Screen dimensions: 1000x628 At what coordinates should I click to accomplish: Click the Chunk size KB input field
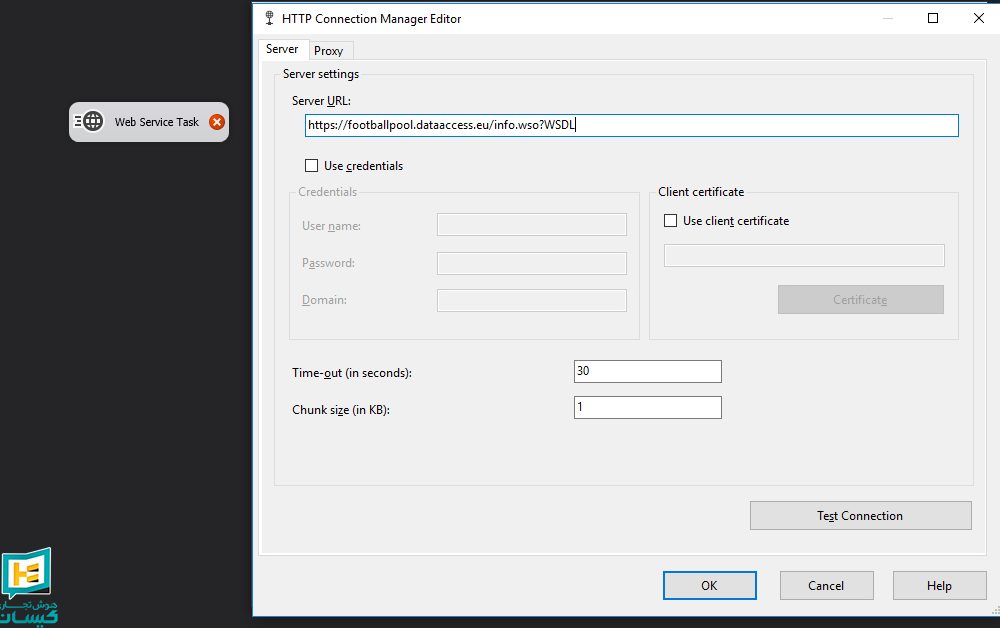[647, 407]
